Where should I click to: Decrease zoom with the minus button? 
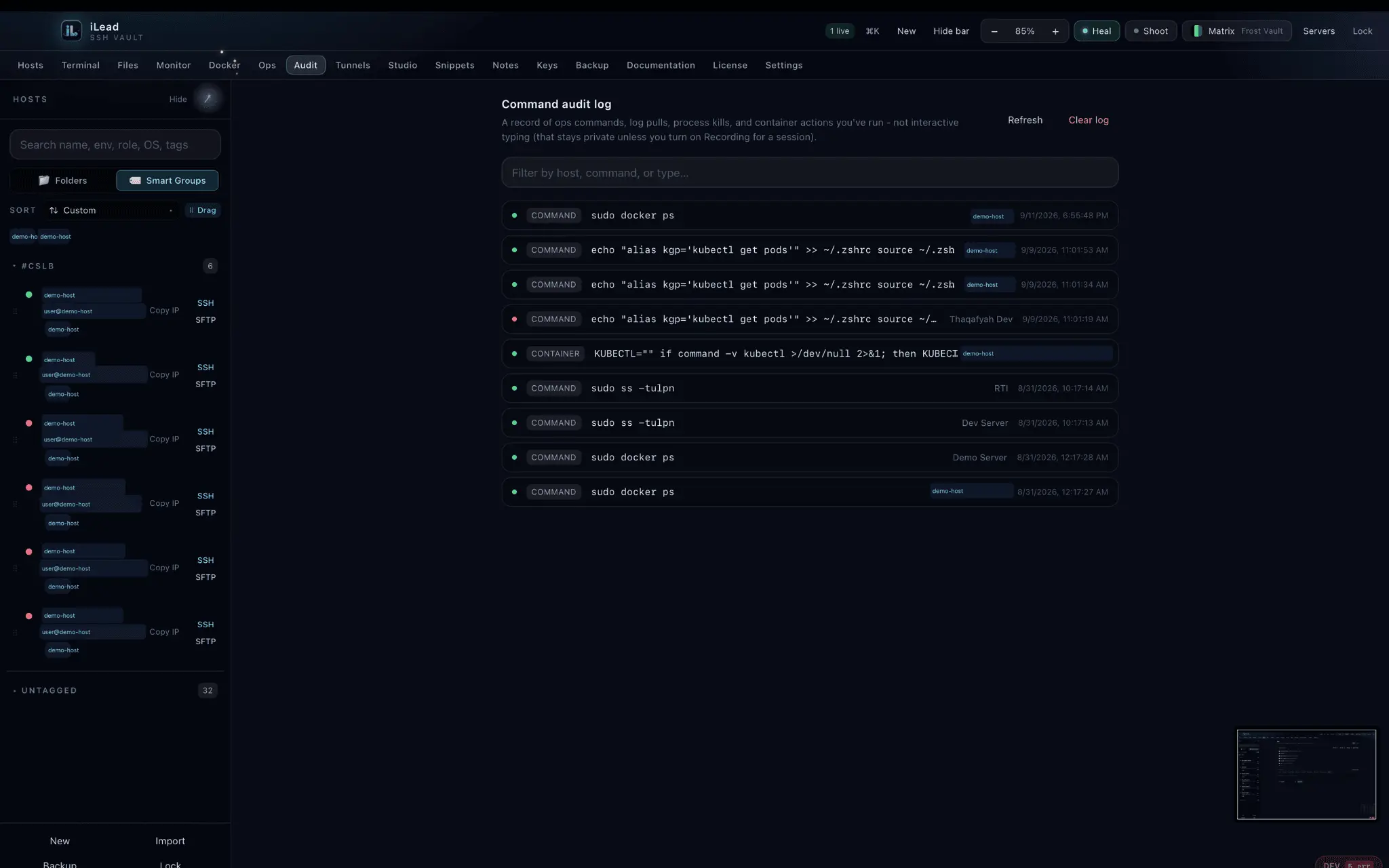(x=994, y=31)
